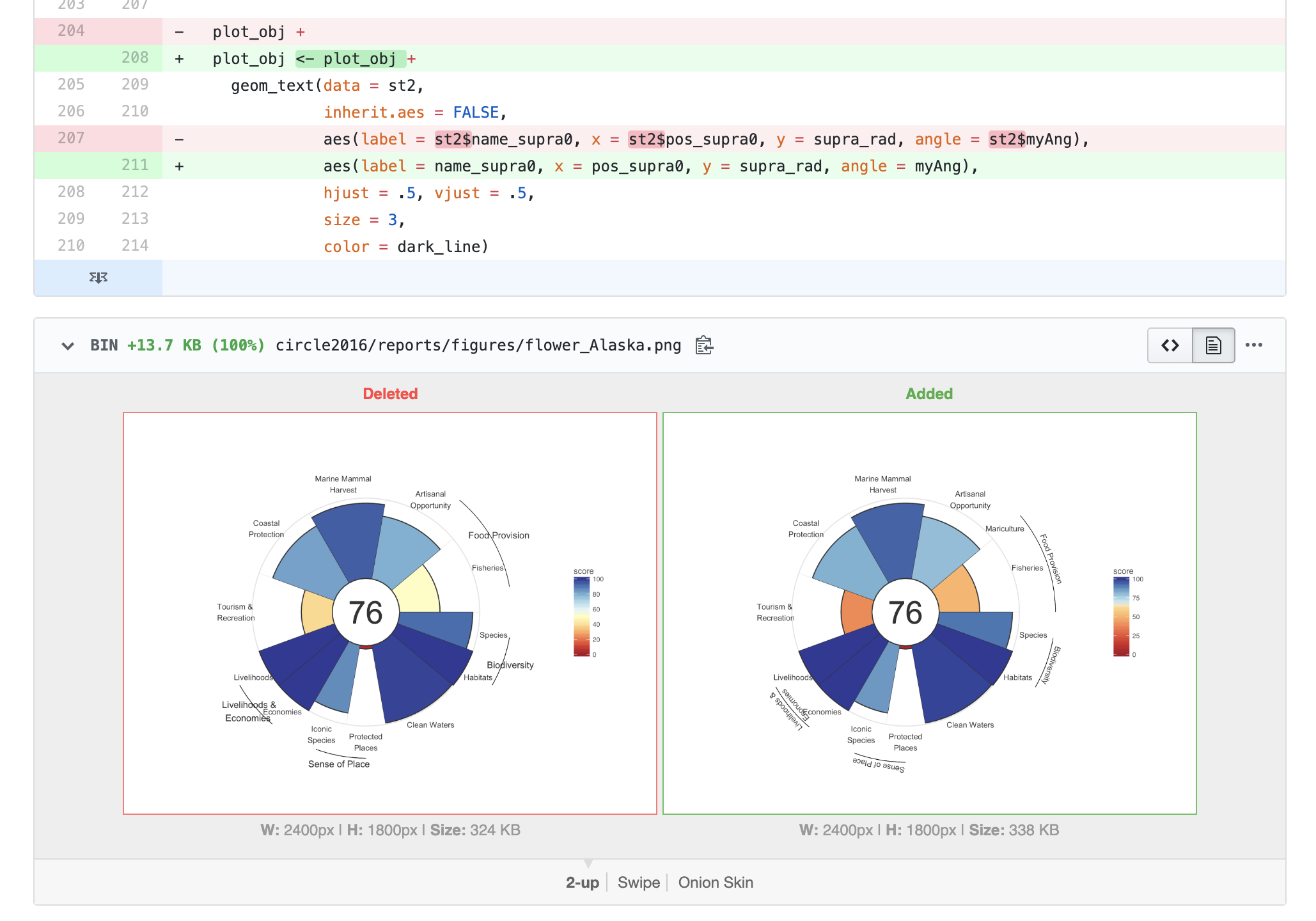Click the minus marker on deleted line 207

pos(180,139)
